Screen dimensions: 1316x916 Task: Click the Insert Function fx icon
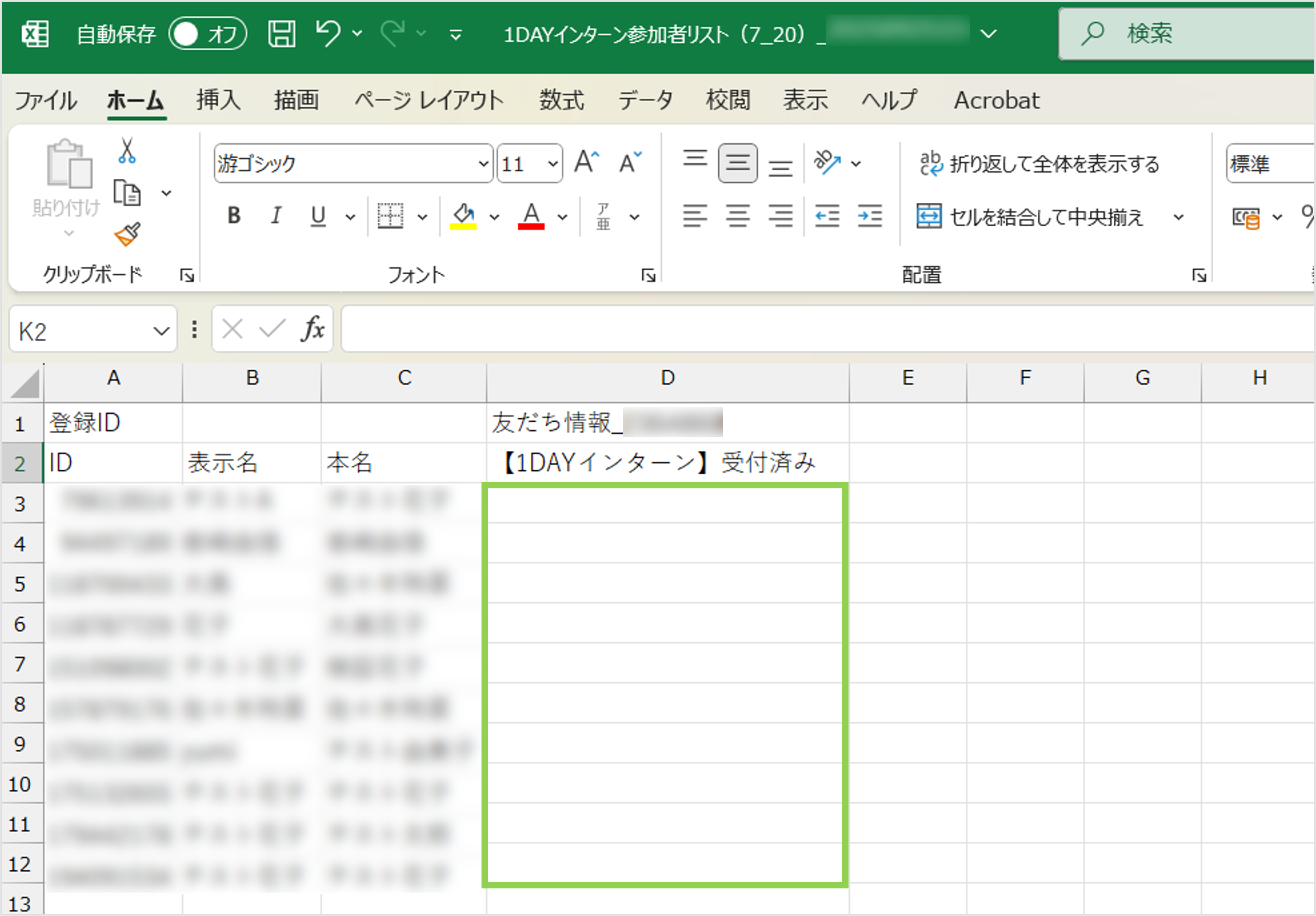point(312,329)
